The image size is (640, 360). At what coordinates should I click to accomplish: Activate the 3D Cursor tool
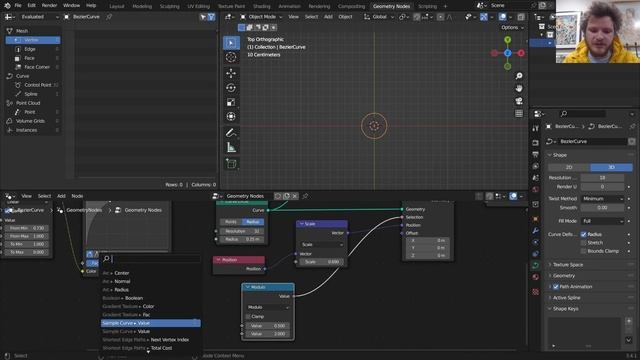(x=231, y=58)
